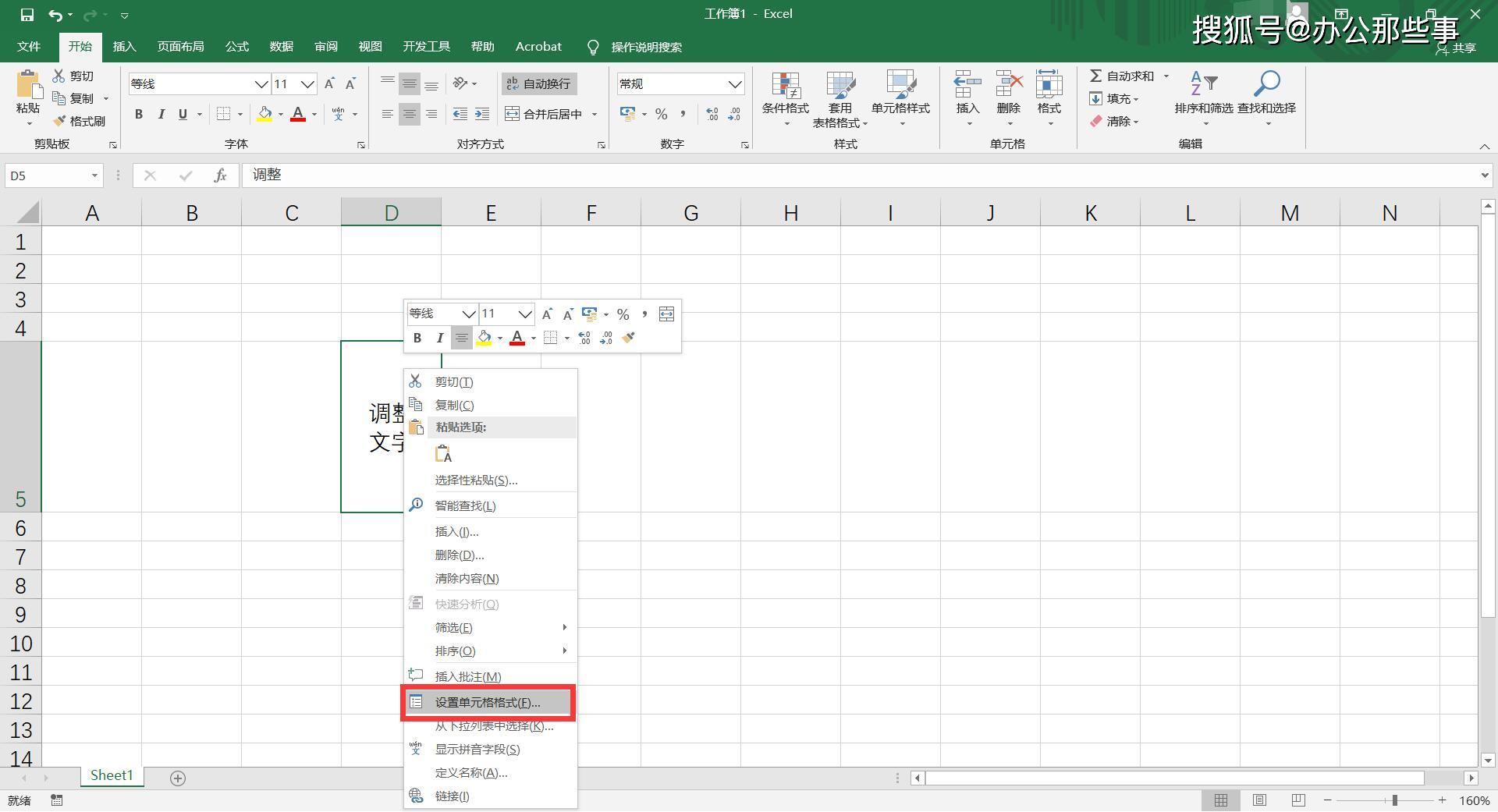The height and width of the screenshot is (812, 1498).
Task: Increase font size in the ribbon
Action: (x=329, y=83)
